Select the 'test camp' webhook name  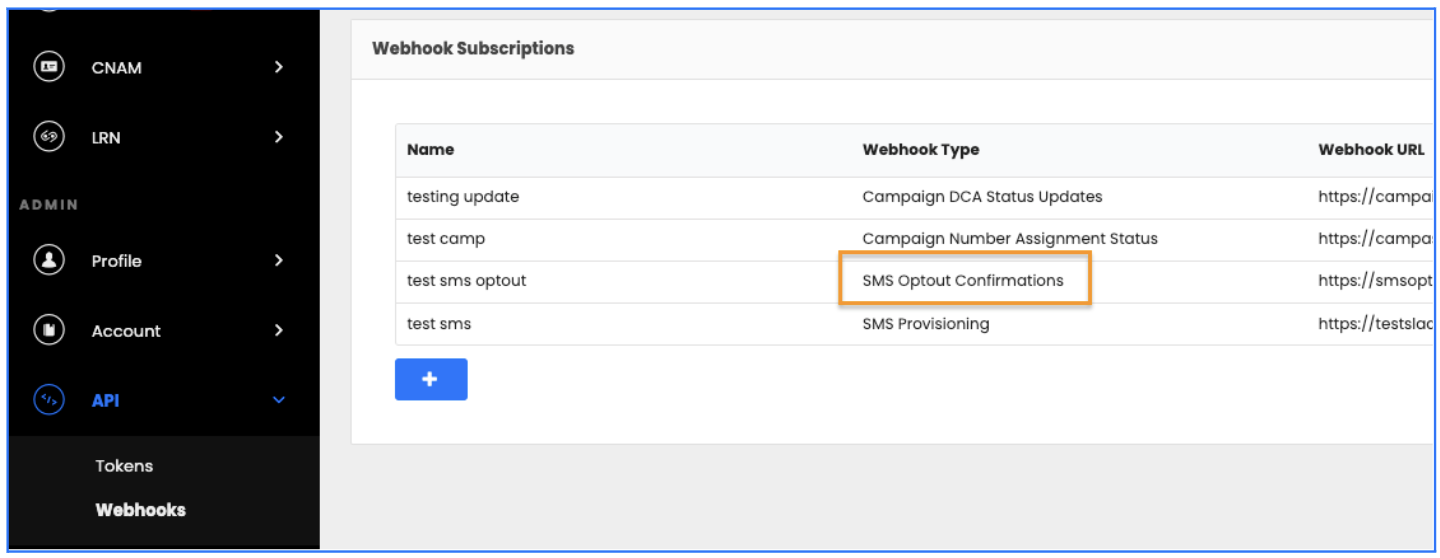446,239
